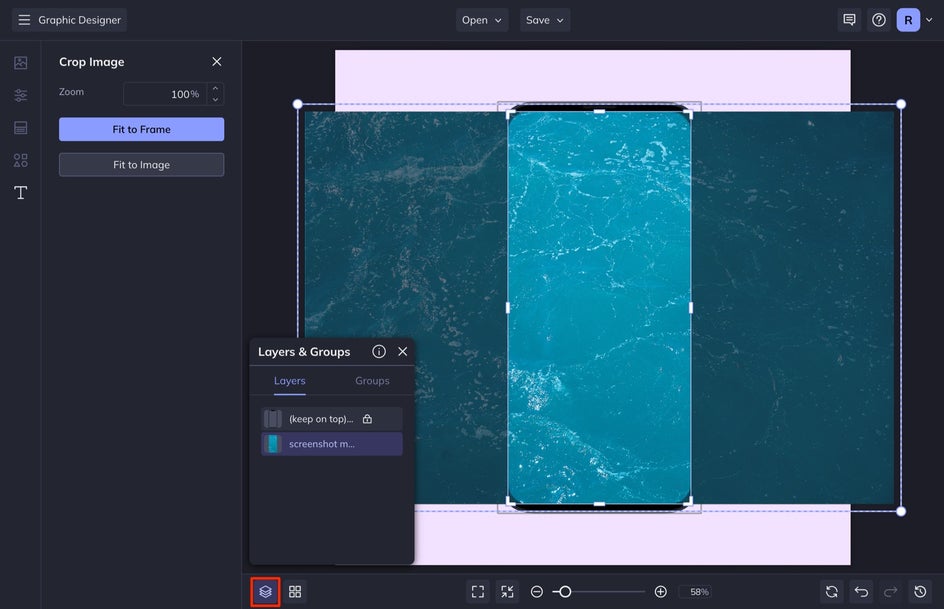Expand the Open dropdown menu
The width and height of the screenshot is (944, 609).
click(x=482, y=20)
